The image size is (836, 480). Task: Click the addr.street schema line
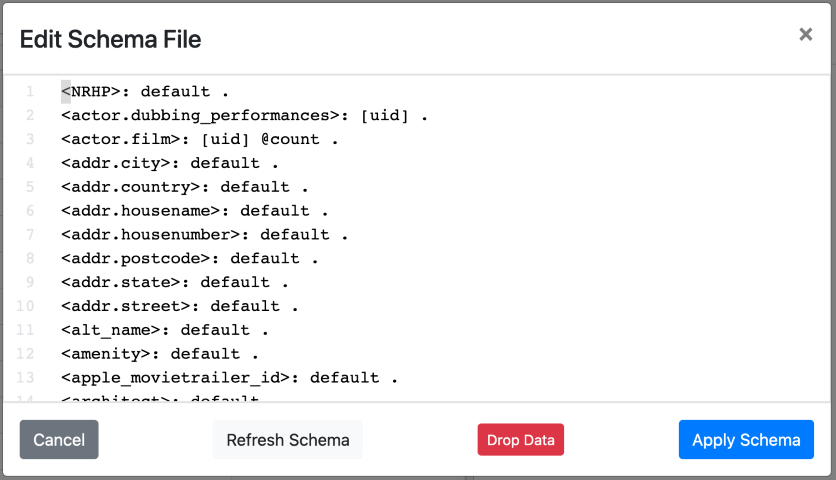[180, 306]
